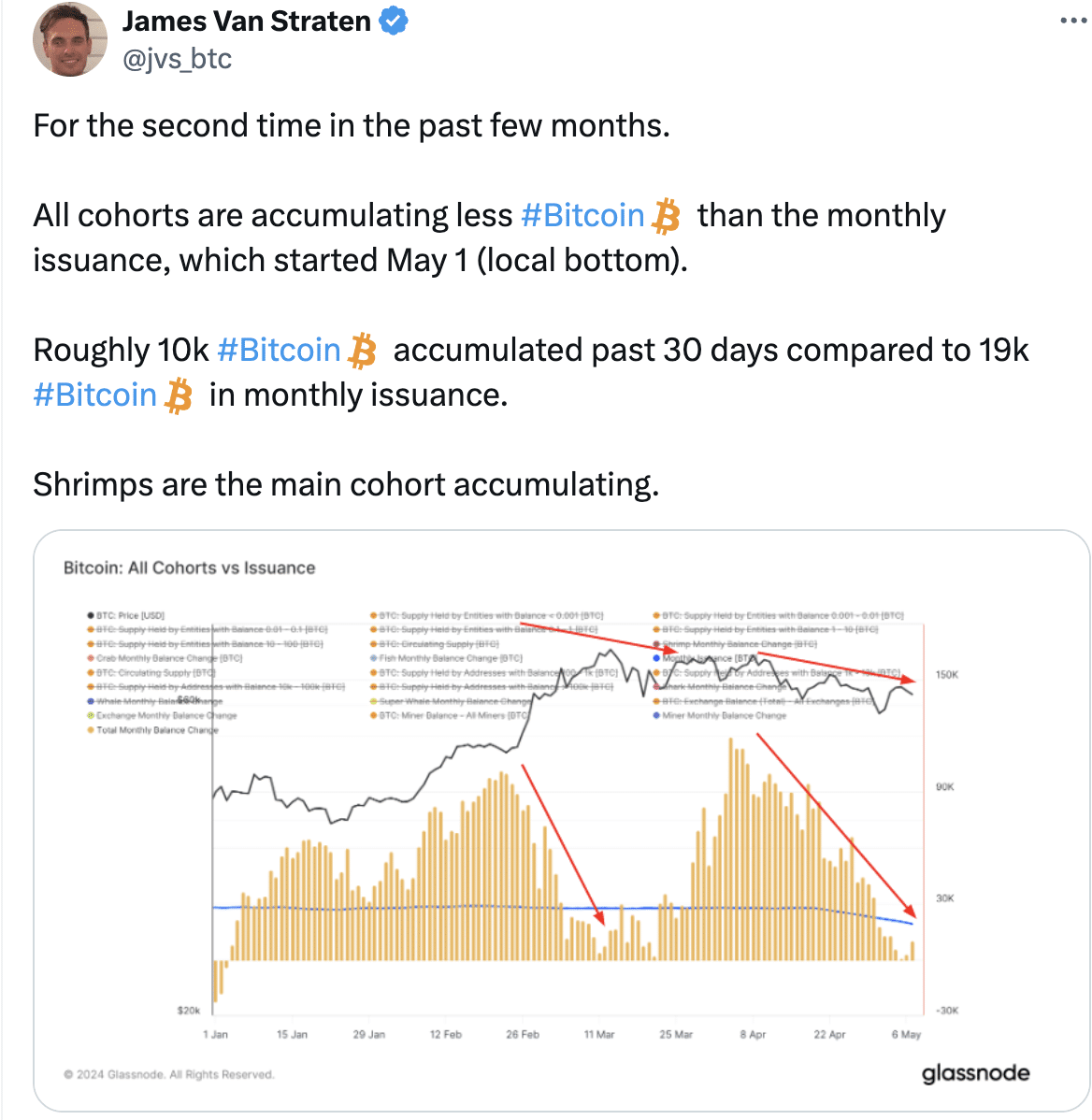Image resolution: width=1092 pixels, height=1120 pixels.
Task: Click the red arrowhead near the 30K label
Action: (909, 910)
